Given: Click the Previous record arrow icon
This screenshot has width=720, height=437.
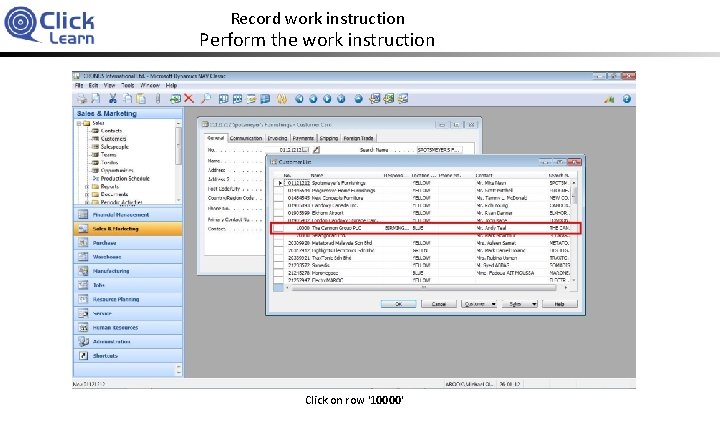Looking at the screenshot, I should 313,99.
